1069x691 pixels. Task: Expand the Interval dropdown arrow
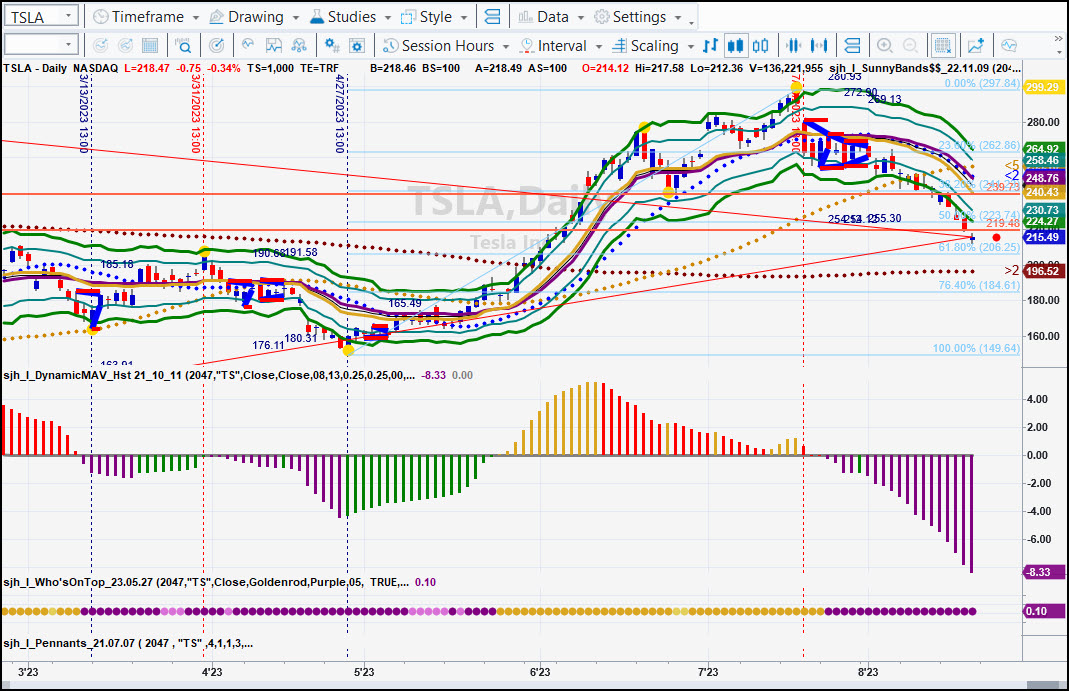599,46
